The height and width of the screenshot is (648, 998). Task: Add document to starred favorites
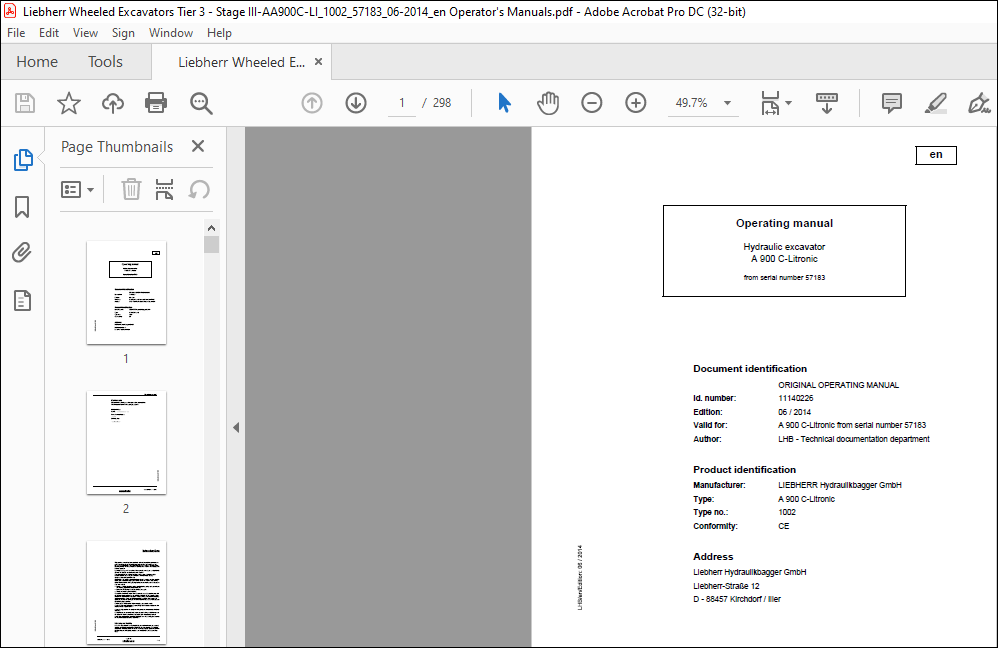pyautogui.click(x=69, y=102)
